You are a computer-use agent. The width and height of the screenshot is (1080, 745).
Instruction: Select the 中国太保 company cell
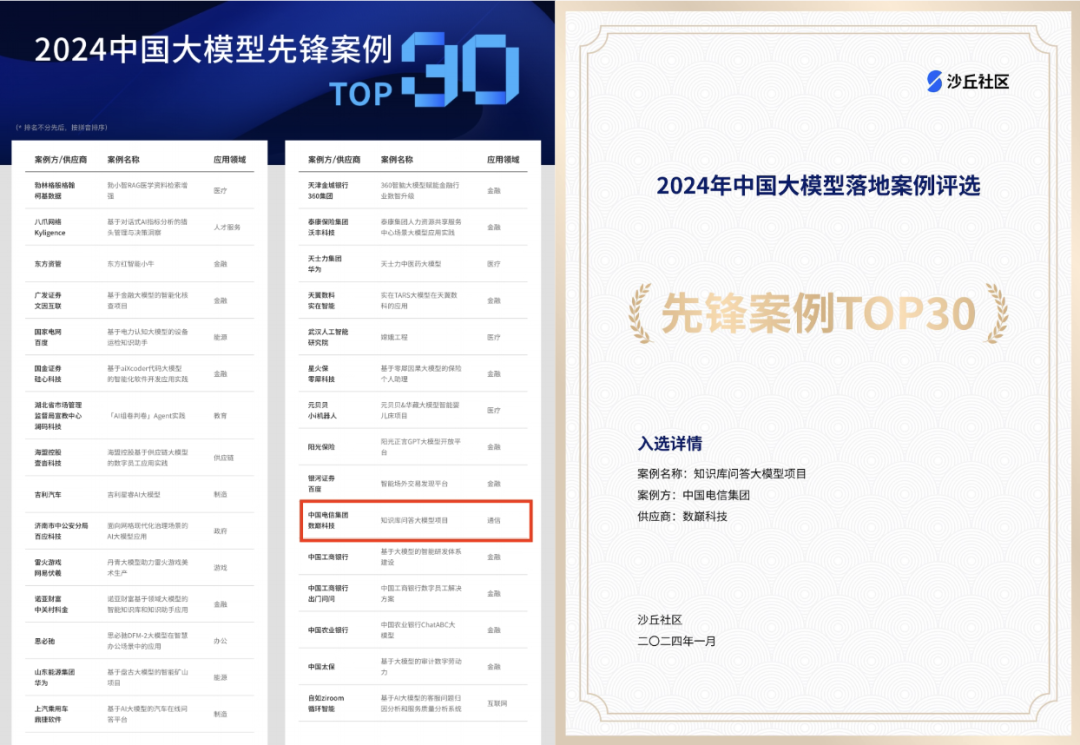click(321, 667)
